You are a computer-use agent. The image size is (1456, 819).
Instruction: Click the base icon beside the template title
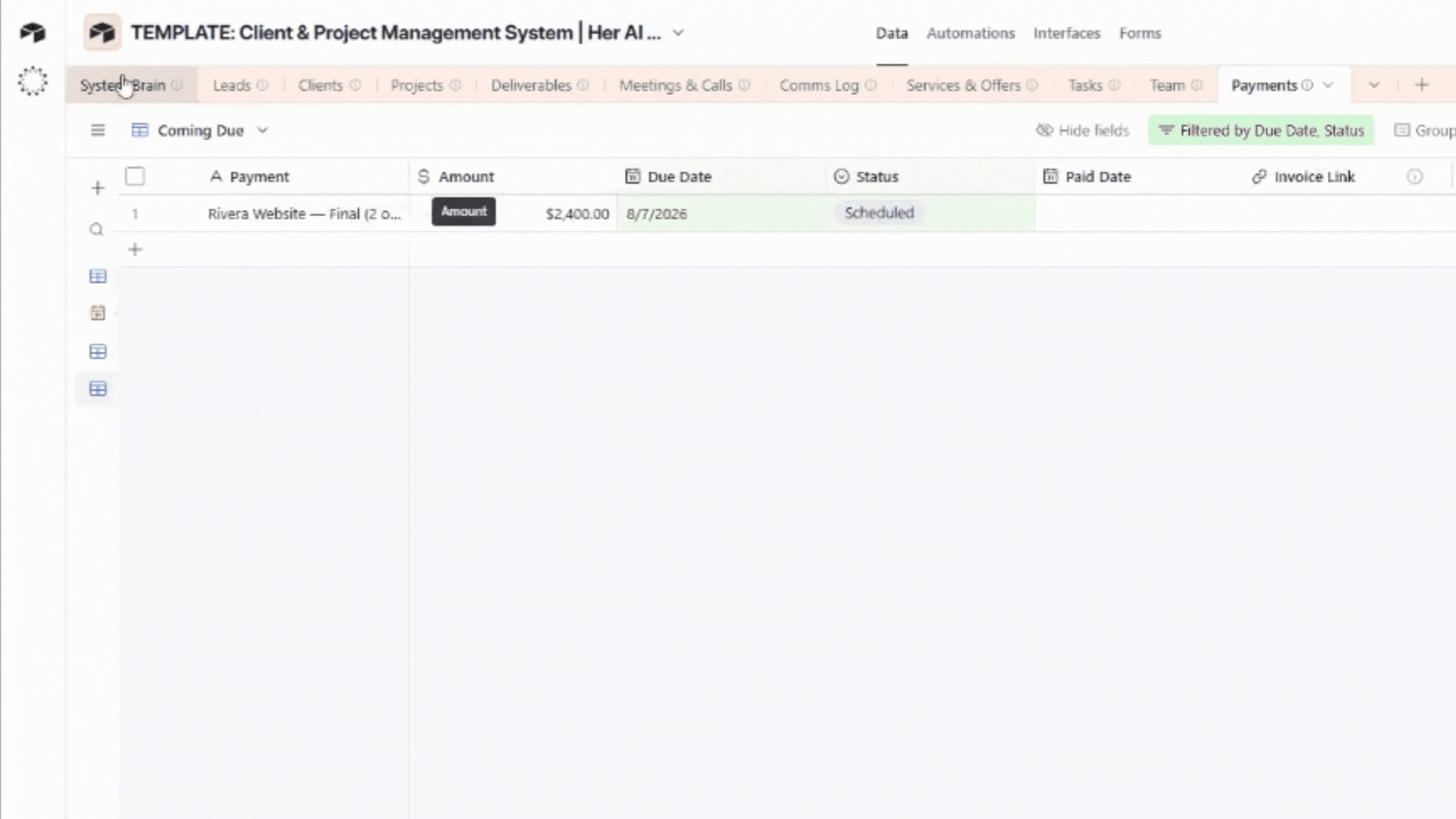tap(102, 33)
